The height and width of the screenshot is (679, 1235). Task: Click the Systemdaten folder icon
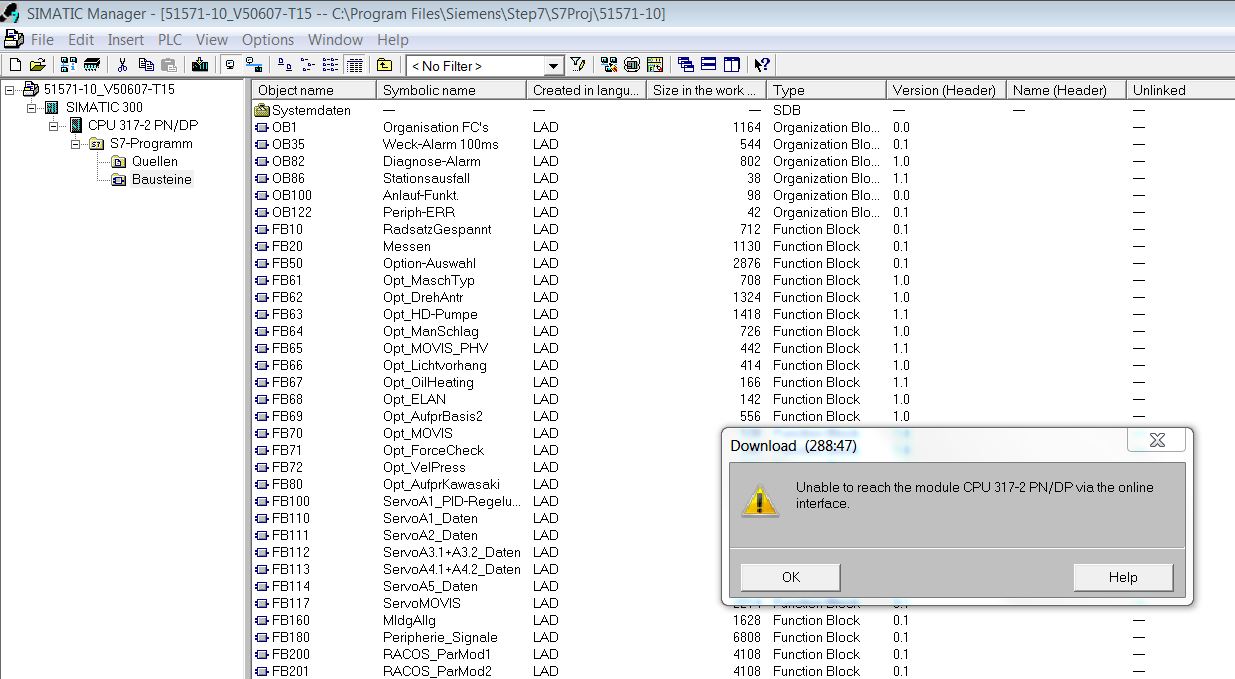(263, 110)
